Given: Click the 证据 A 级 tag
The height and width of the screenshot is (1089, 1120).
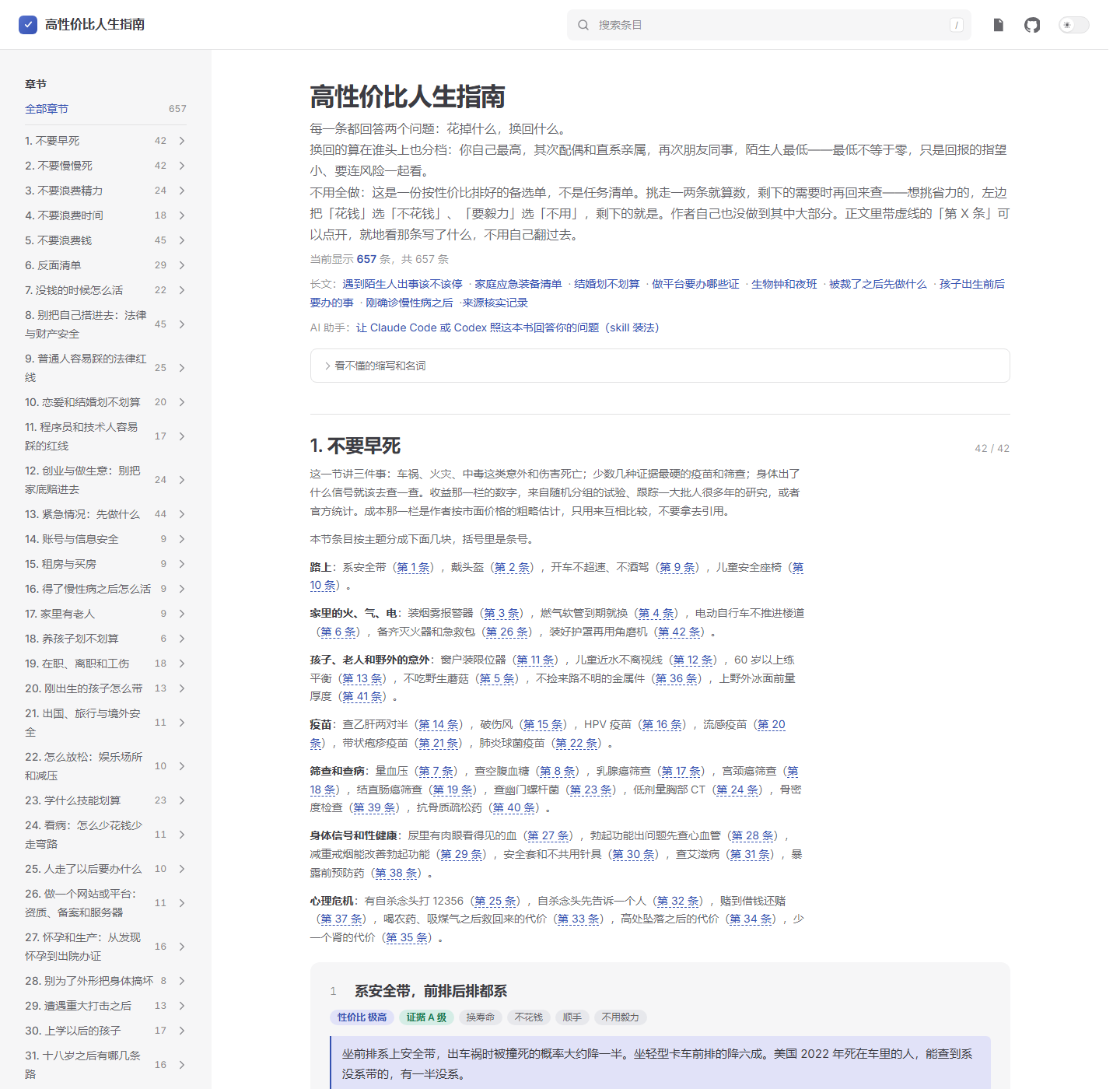Looking at the screenshot, I should click(426, 1017).
